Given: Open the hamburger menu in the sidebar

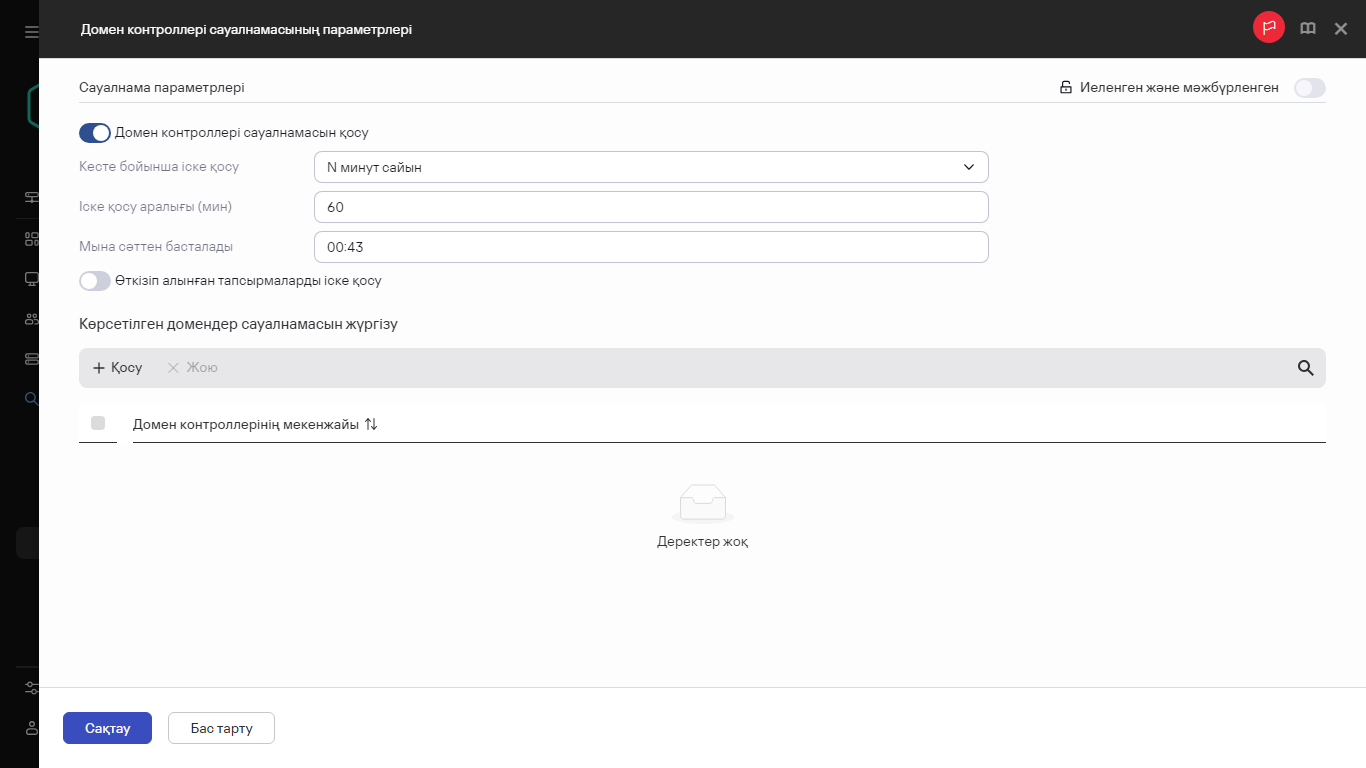Looking at the screenshot, I should pos(32,32).
